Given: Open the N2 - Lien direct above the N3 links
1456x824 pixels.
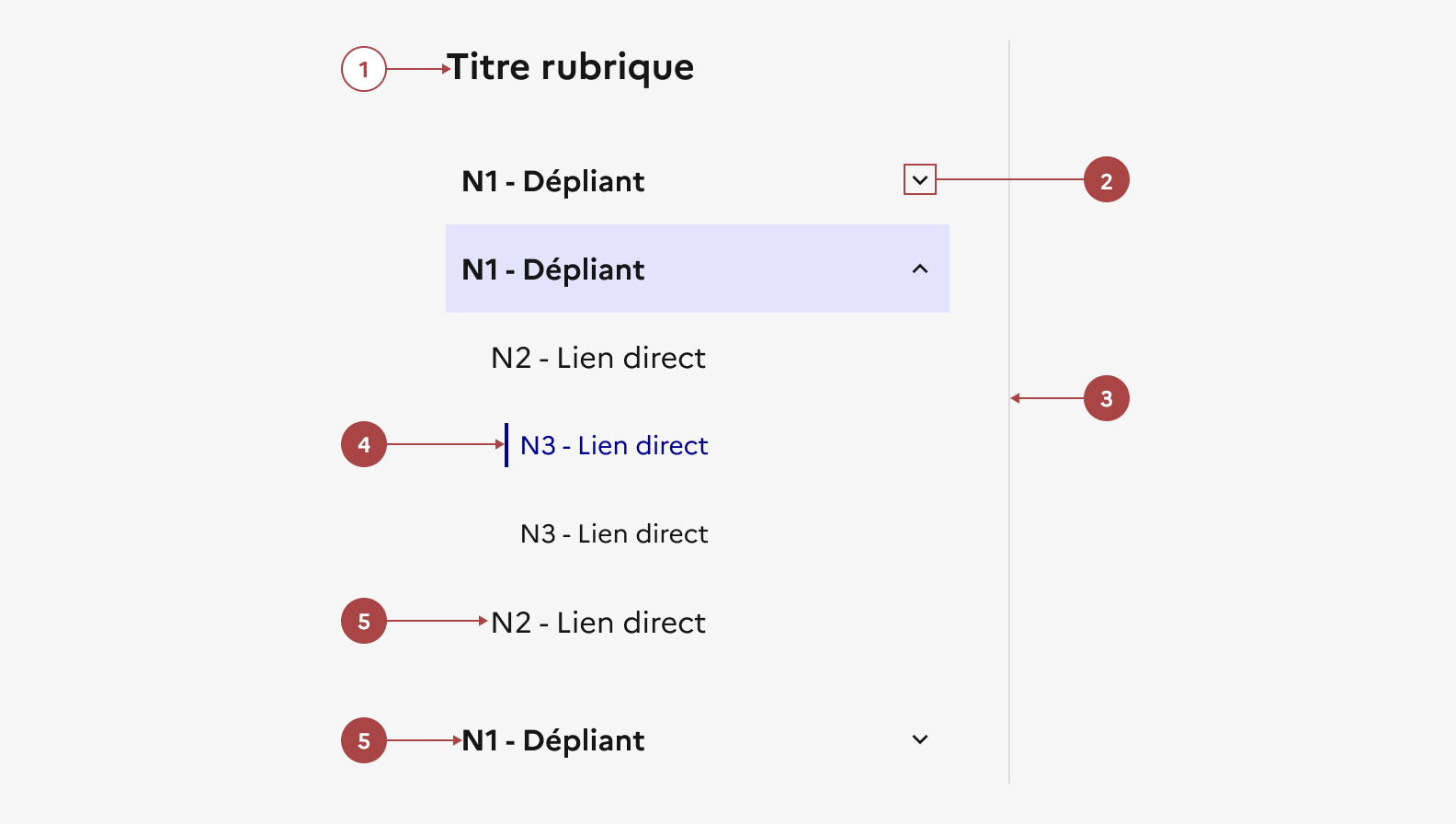Looking at the screenshot, I should (x=598, y=358).
